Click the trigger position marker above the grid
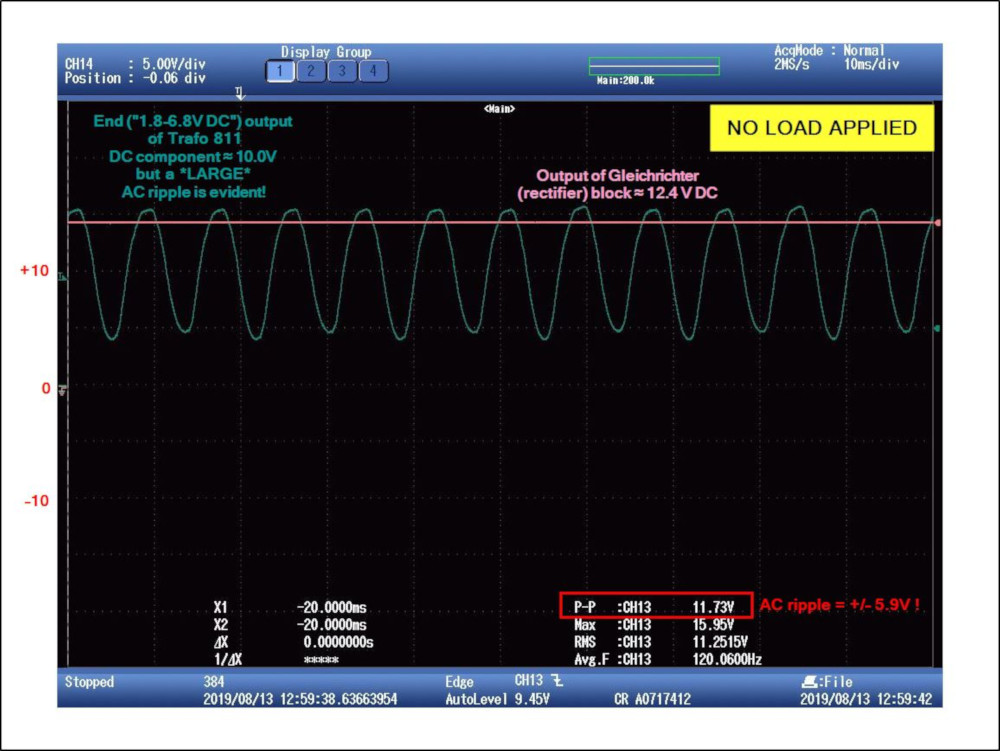The height and width of the screenshot is (751, 1000). pos(239,93)
